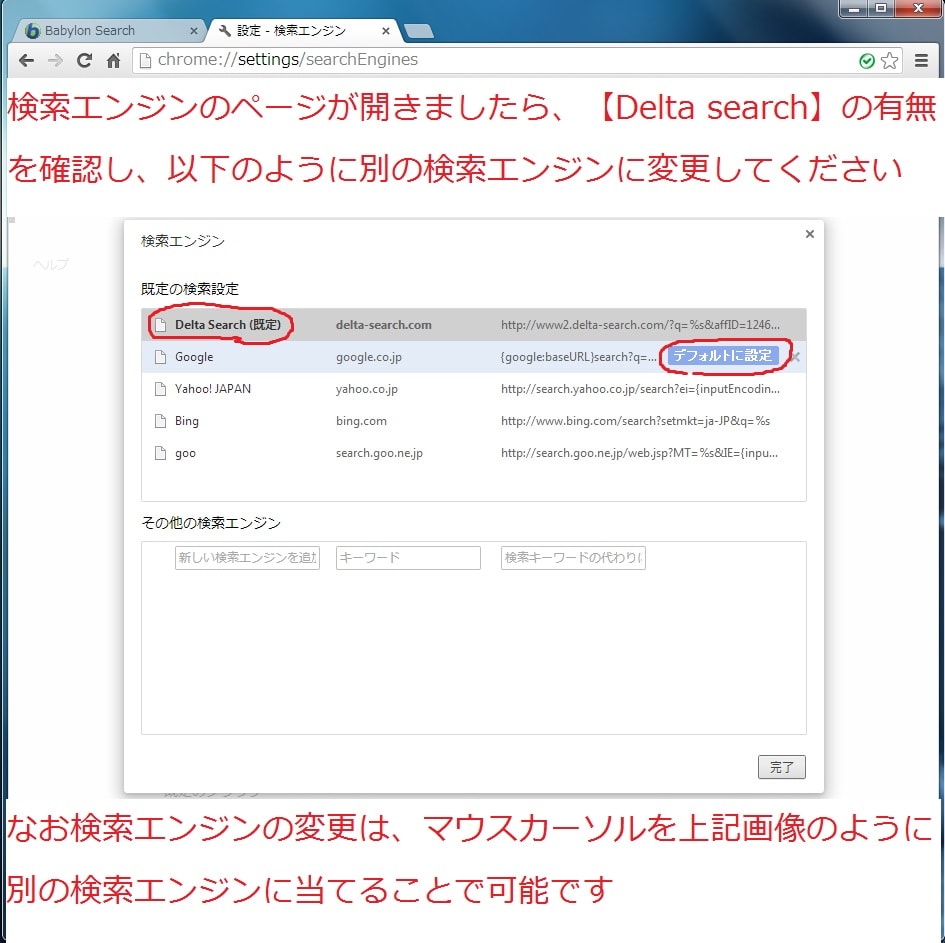Screen dimensions: 945x943
Task: Click the page icon in the address bar
Action: coord(145,60)
